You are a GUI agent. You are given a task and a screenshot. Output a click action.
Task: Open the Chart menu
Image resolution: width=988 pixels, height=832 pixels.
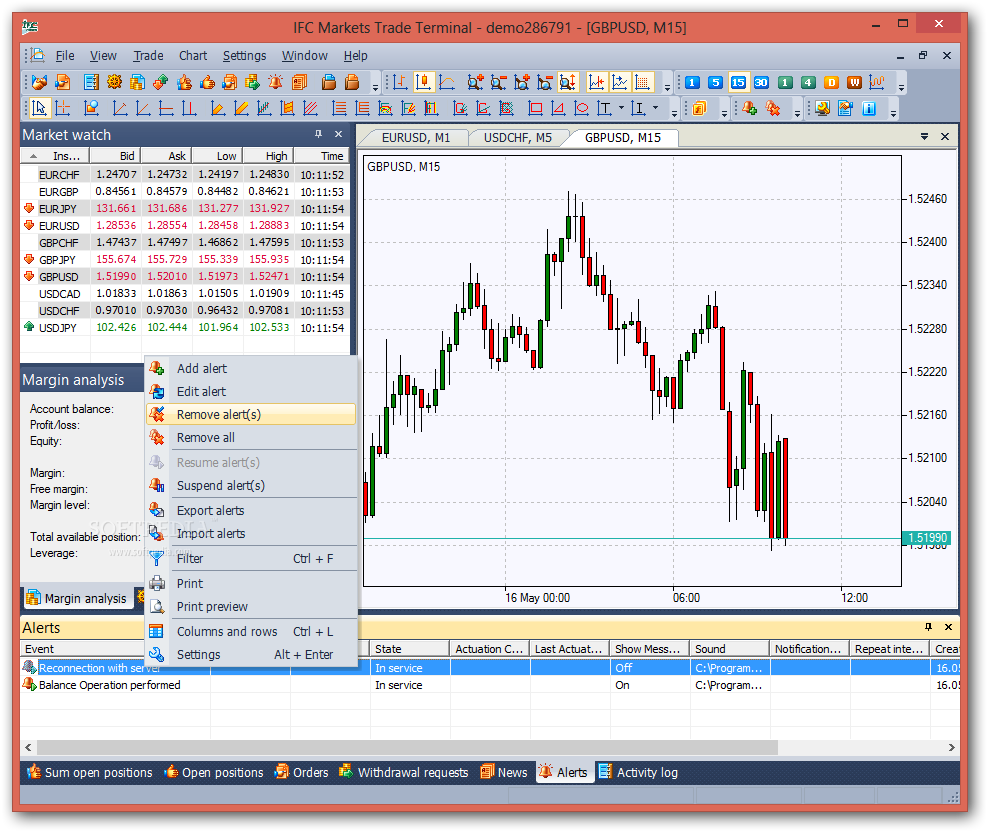(193, 55)
